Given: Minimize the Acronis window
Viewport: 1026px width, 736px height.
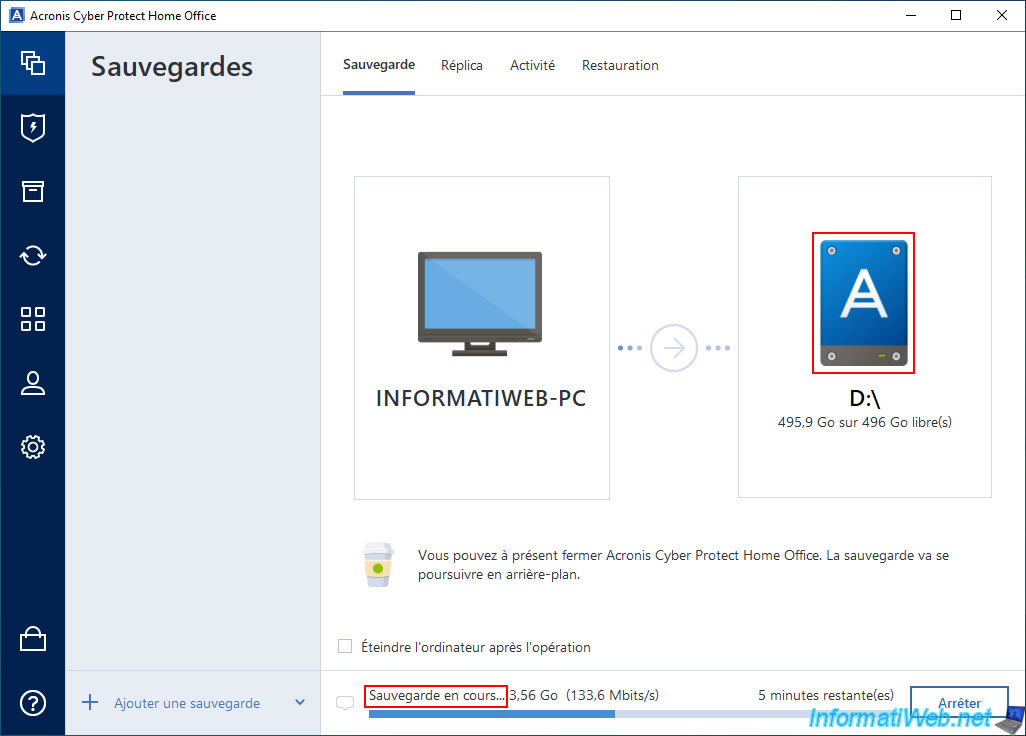Looking at the screenshot, I should 911,15.
